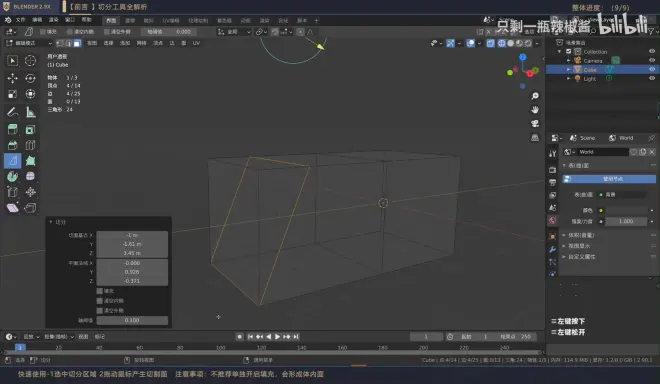
Task: Choose the Spin tool icon
Action: 12,176
